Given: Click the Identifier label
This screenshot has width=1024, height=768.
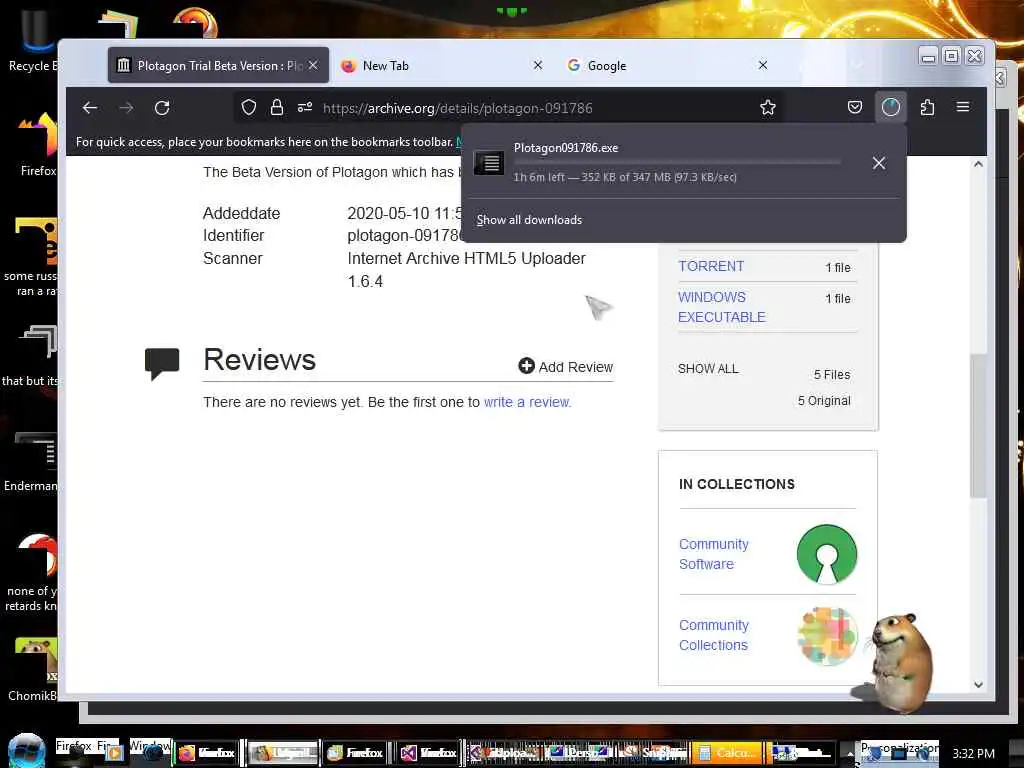Looking at the screenshot, I should tap(233, 236).
